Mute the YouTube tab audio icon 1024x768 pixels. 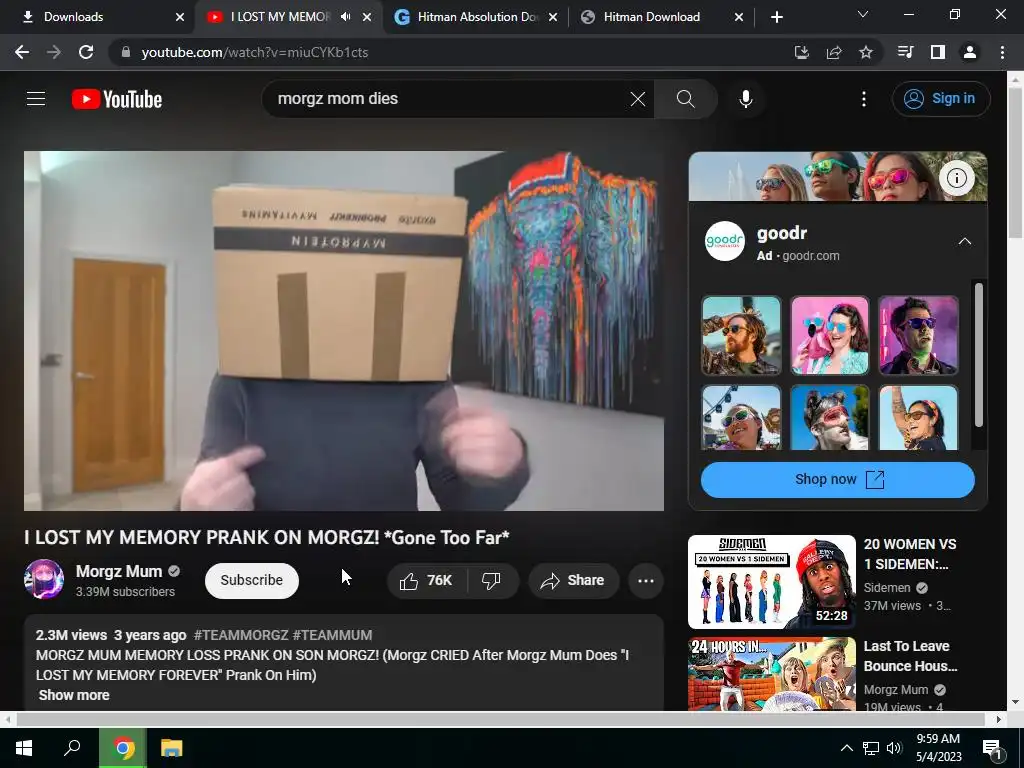pos(345,17)
